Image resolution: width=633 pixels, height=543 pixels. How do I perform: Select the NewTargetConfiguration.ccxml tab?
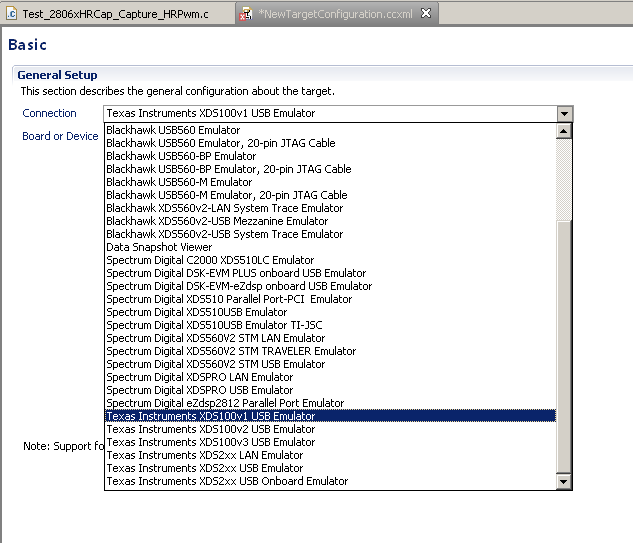[335, 14]
